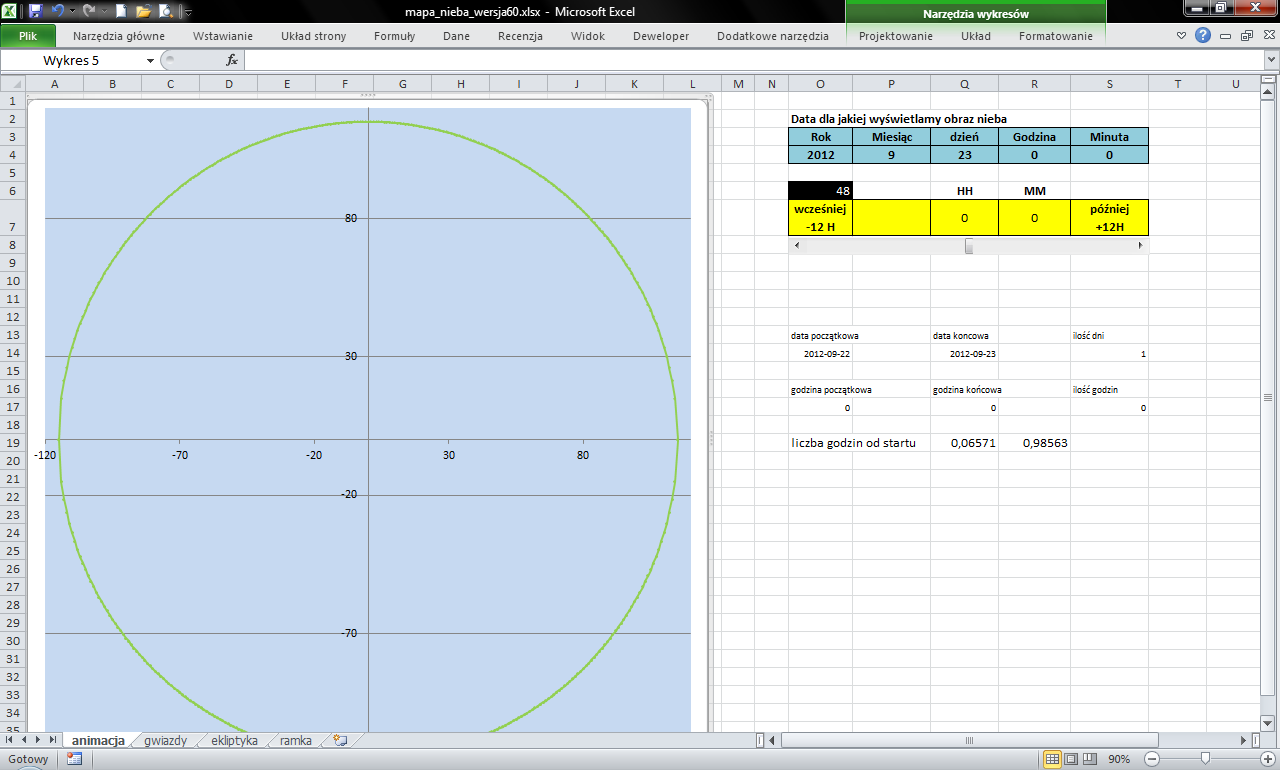The height and width of the screenshot is (770, 1280).
Task: Click right arrow of the hour scrollbar control
Action: point(1141,245)
